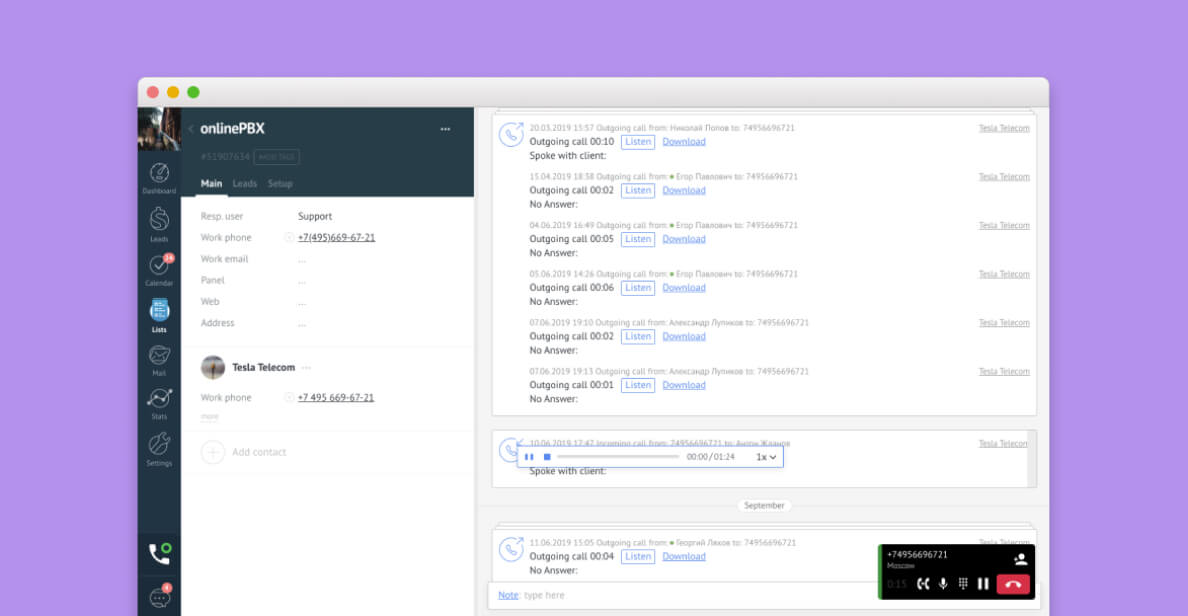This screenshot has width=1188, height=616.
Task: Open the Dashboard panel in the sidebar
Action: coord(159,178)
